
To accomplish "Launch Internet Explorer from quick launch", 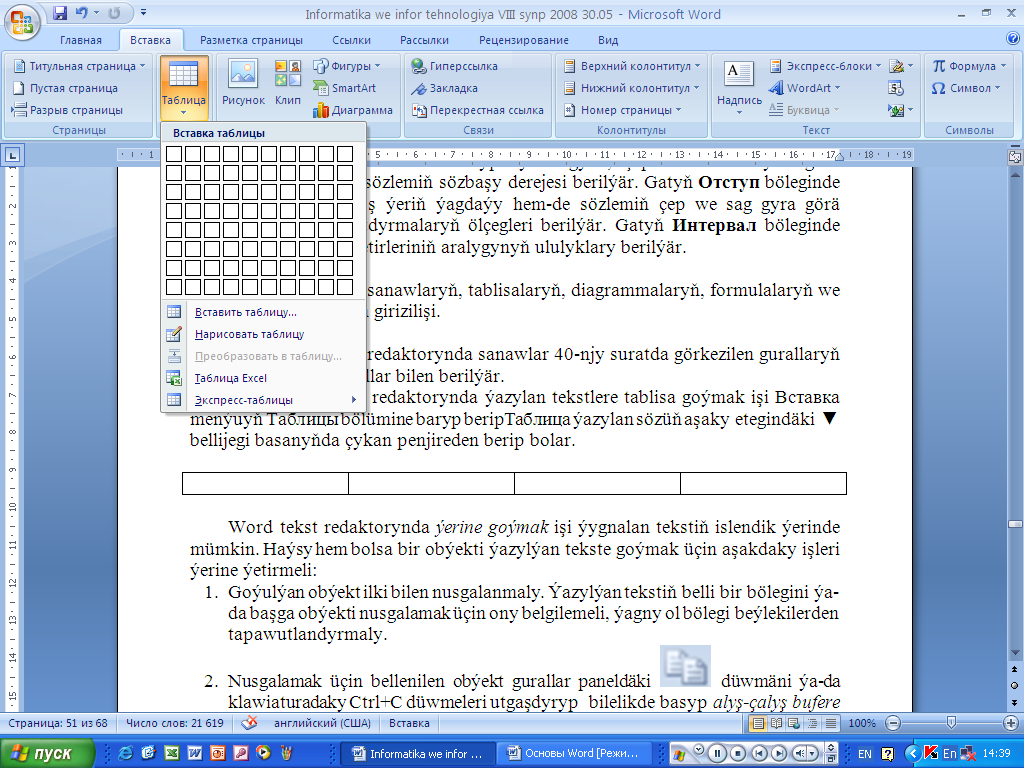I will (126, 753).
